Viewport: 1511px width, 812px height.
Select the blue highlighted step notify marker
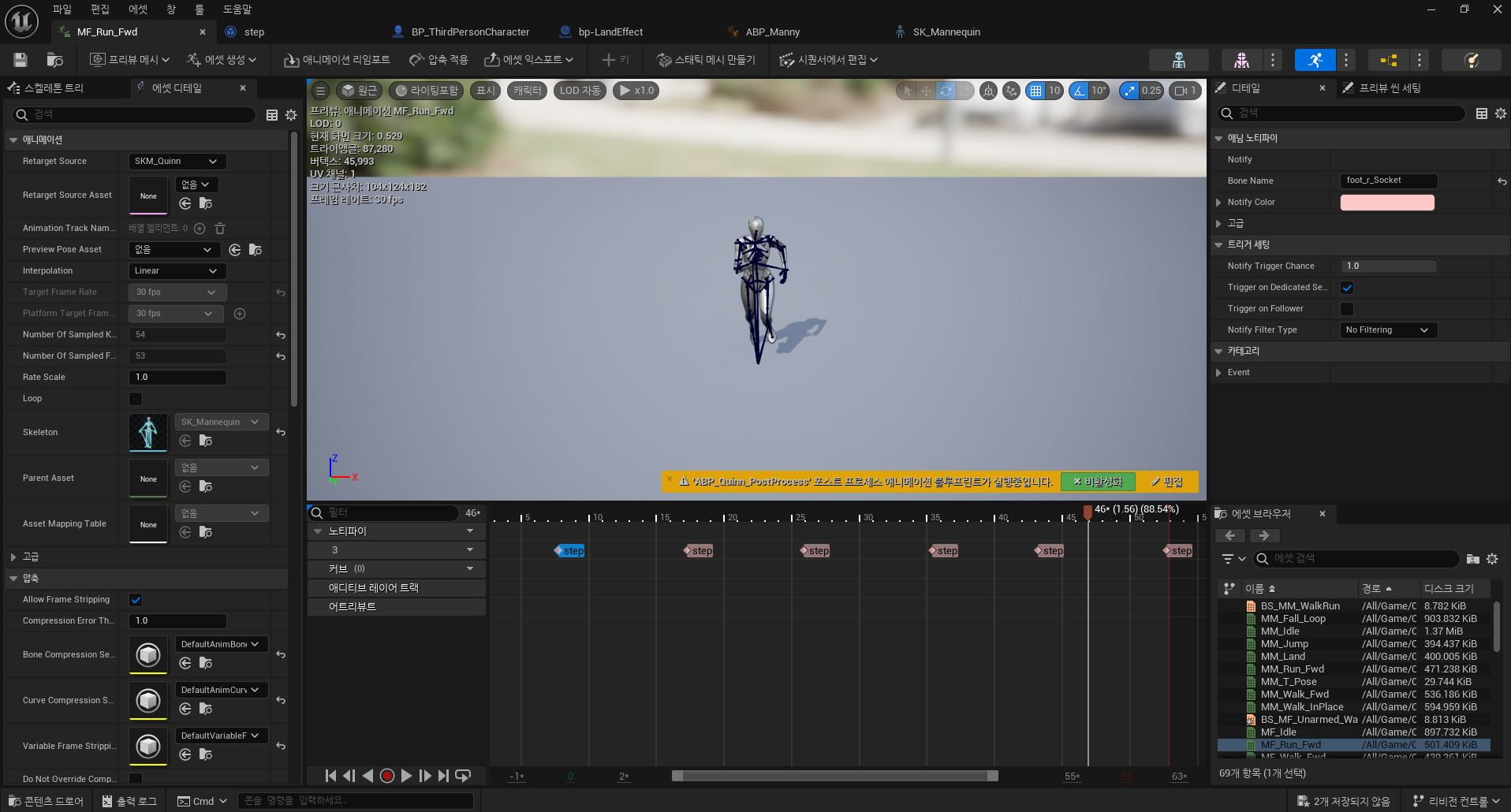tap(569, 551)
